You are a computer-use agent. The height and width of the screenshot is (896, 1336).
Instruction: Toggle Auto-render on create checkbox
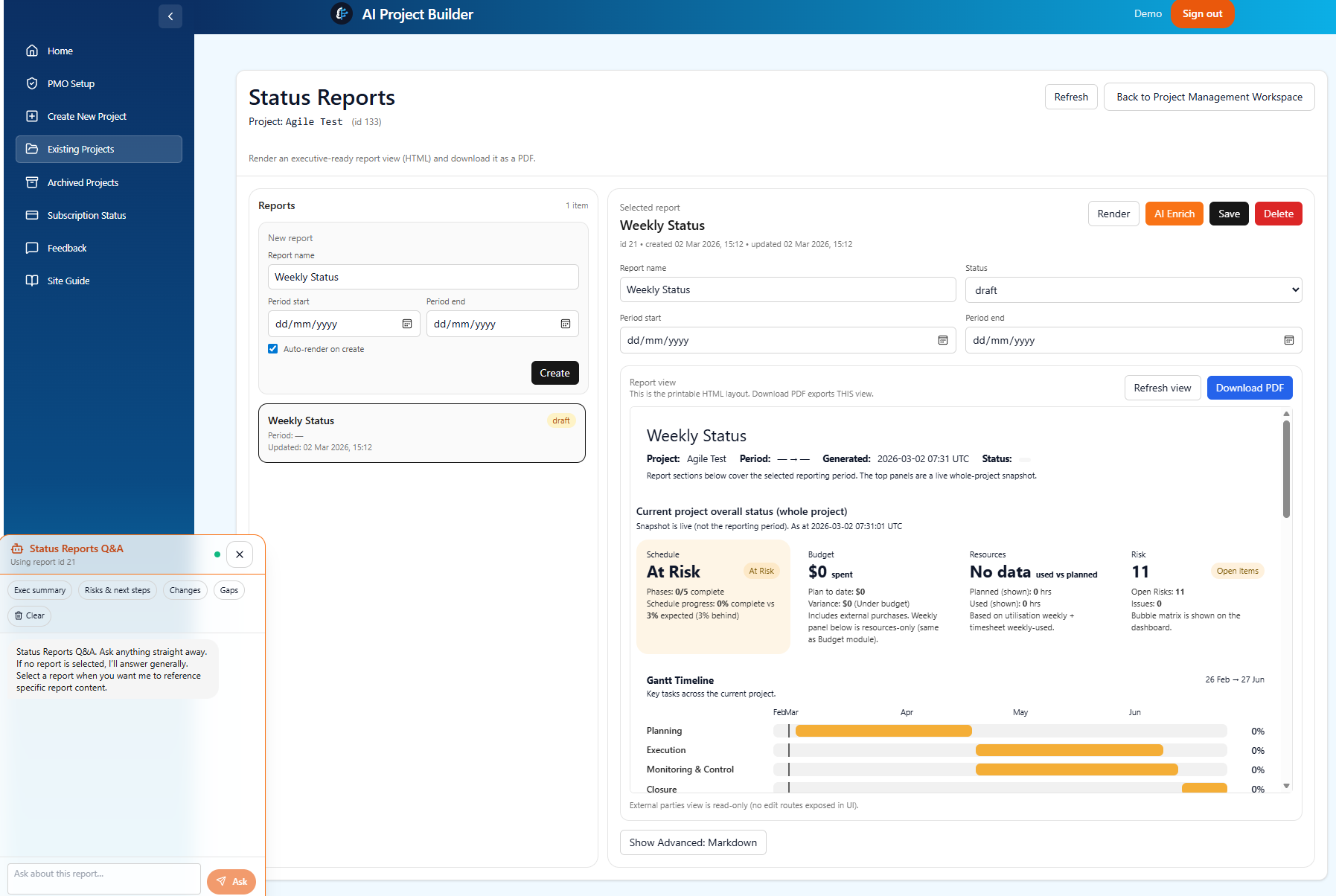point(273,349)
